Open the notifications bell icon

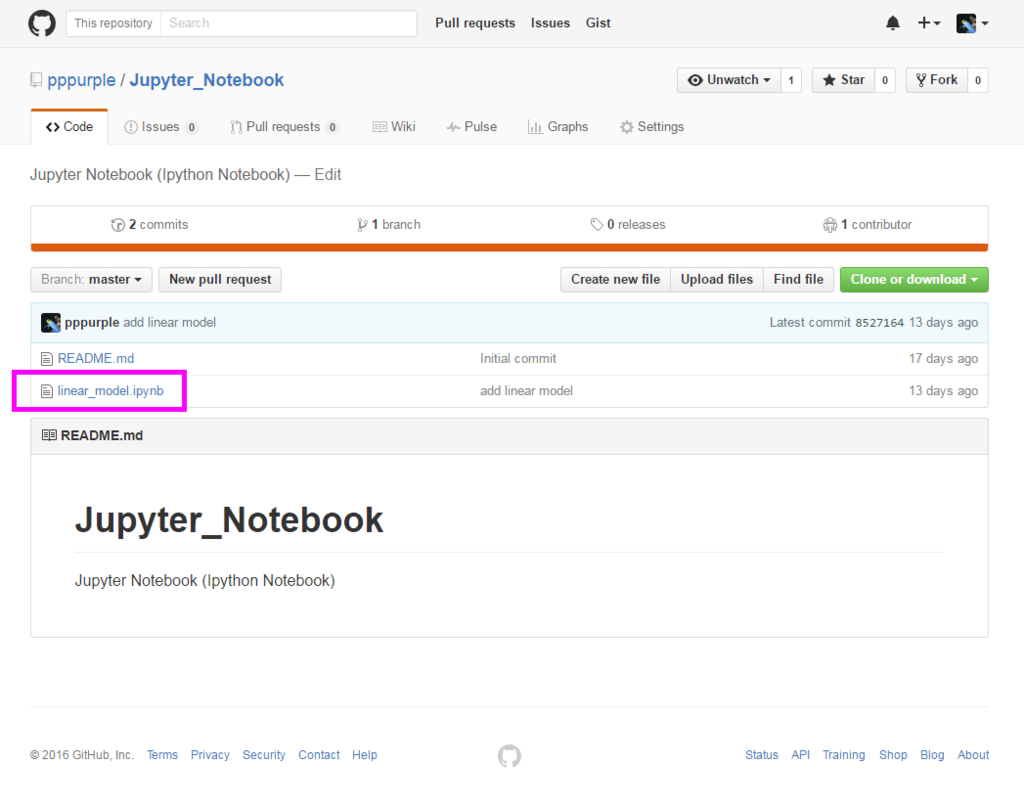(x=893, y=22)
